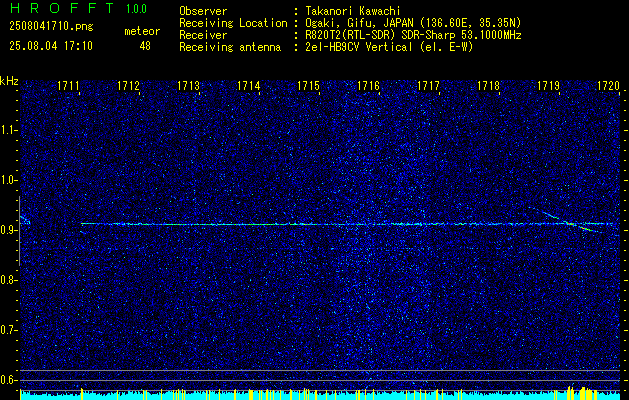Click the 1719 time marker
The width and height of the screenshot is (629, 400).
(x=548, y=85)
